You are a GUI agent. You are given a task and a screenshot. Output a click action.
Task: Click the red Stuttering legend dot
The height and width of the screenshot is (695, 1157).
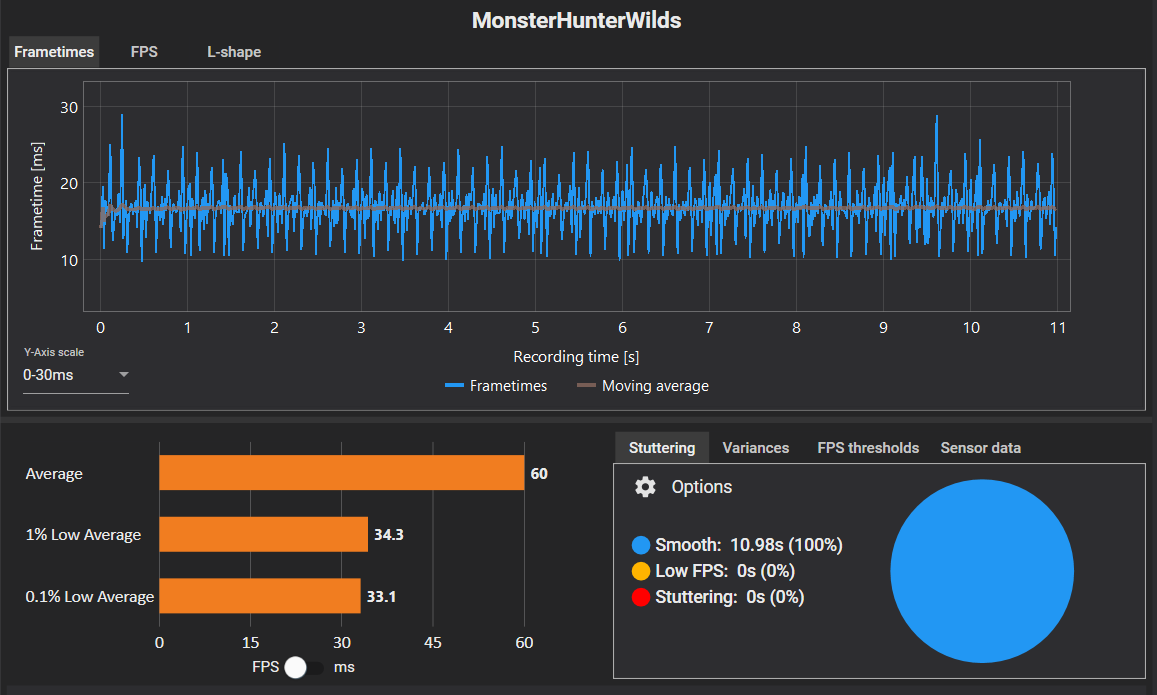coord(641,597)
